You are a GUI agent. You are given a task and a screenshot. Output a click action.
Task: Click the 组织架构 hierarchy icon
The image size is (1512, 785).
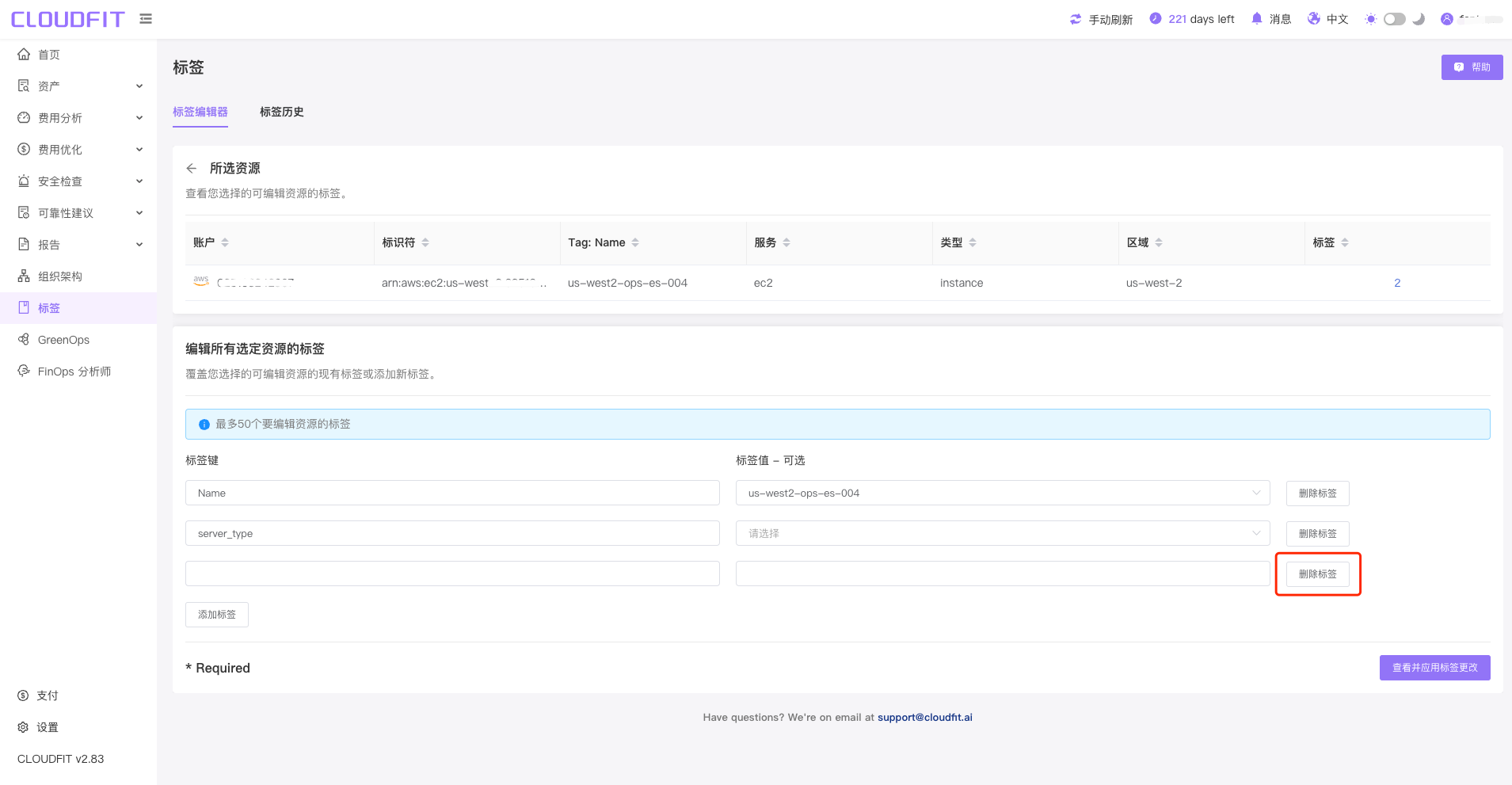click(24, 276)
